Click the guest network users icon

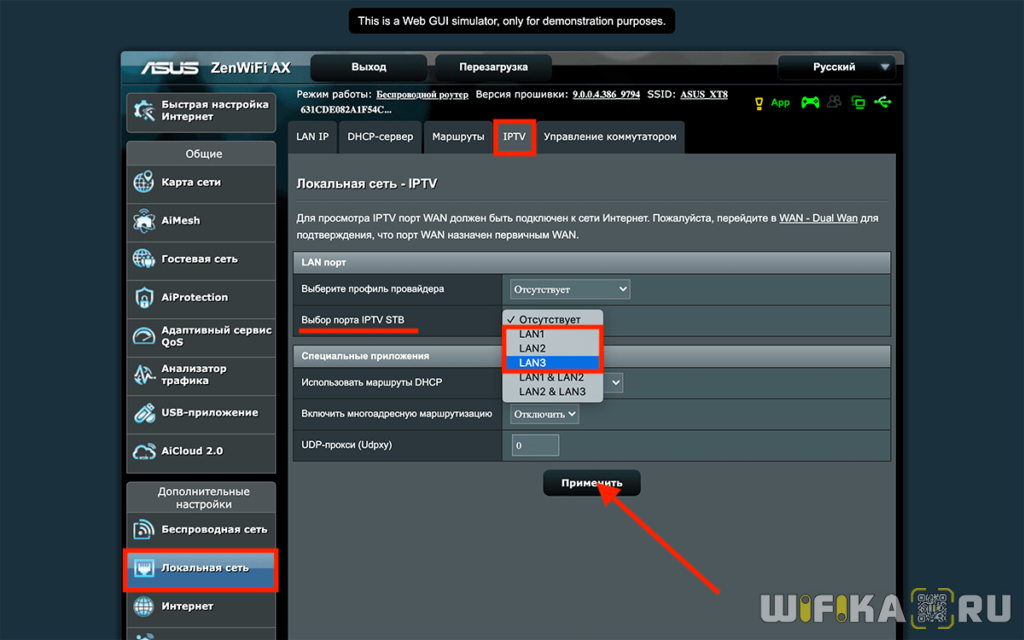coord(835,102)
